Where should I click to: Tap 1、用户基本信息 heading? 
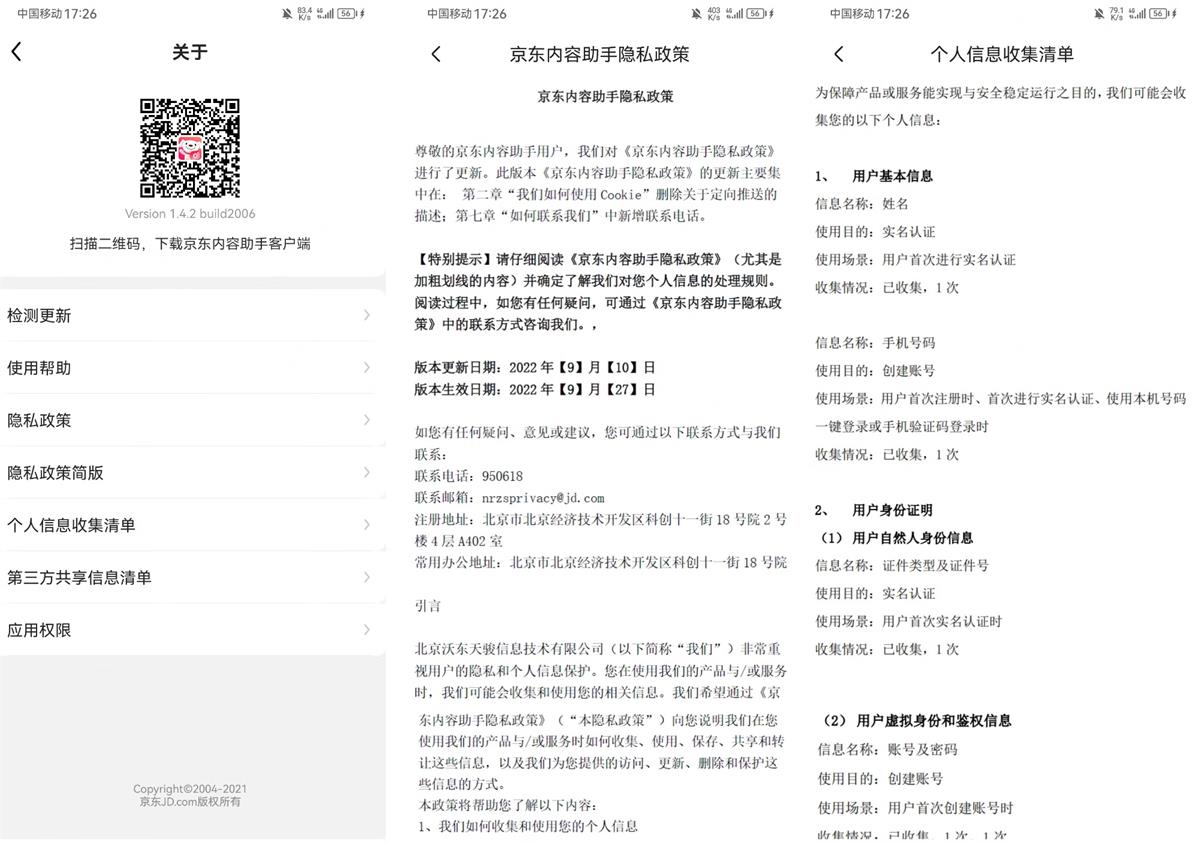pos(874,176)
